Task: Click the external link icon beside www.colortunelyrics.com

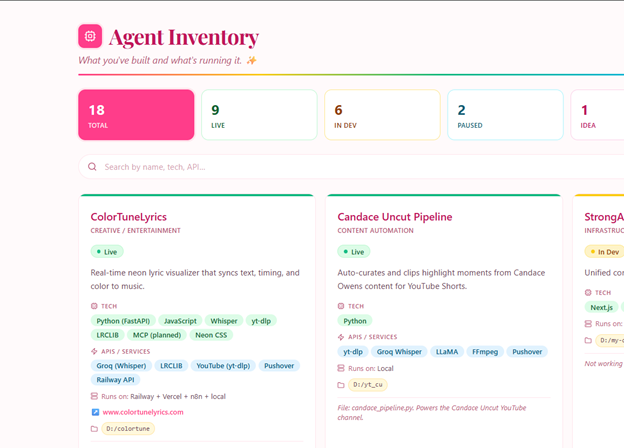Action: (95, 412)
